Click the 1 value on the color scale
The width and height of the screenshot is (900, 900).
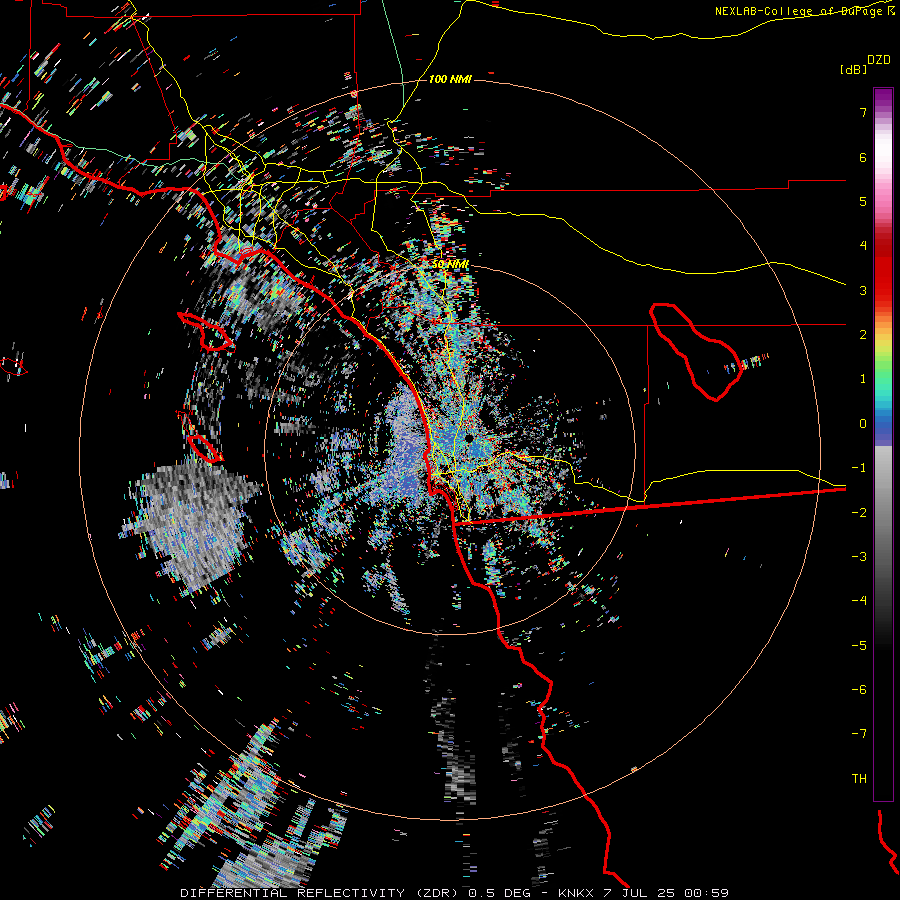point(863,379)
